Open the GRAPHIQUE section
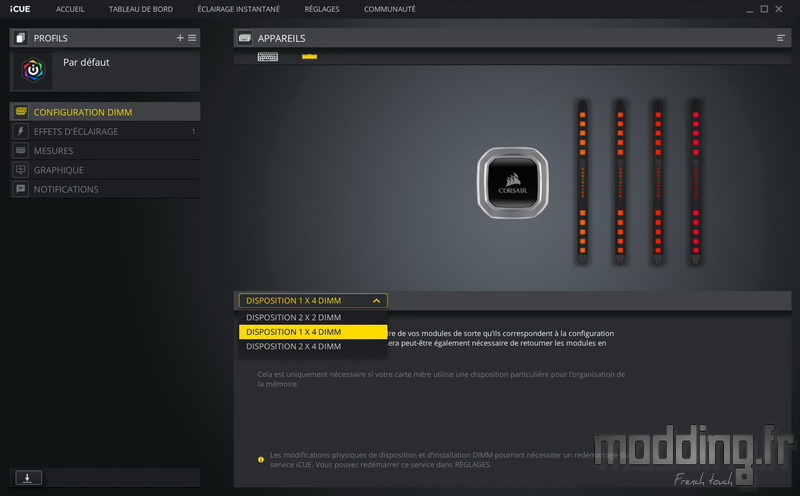 point(105,170)
